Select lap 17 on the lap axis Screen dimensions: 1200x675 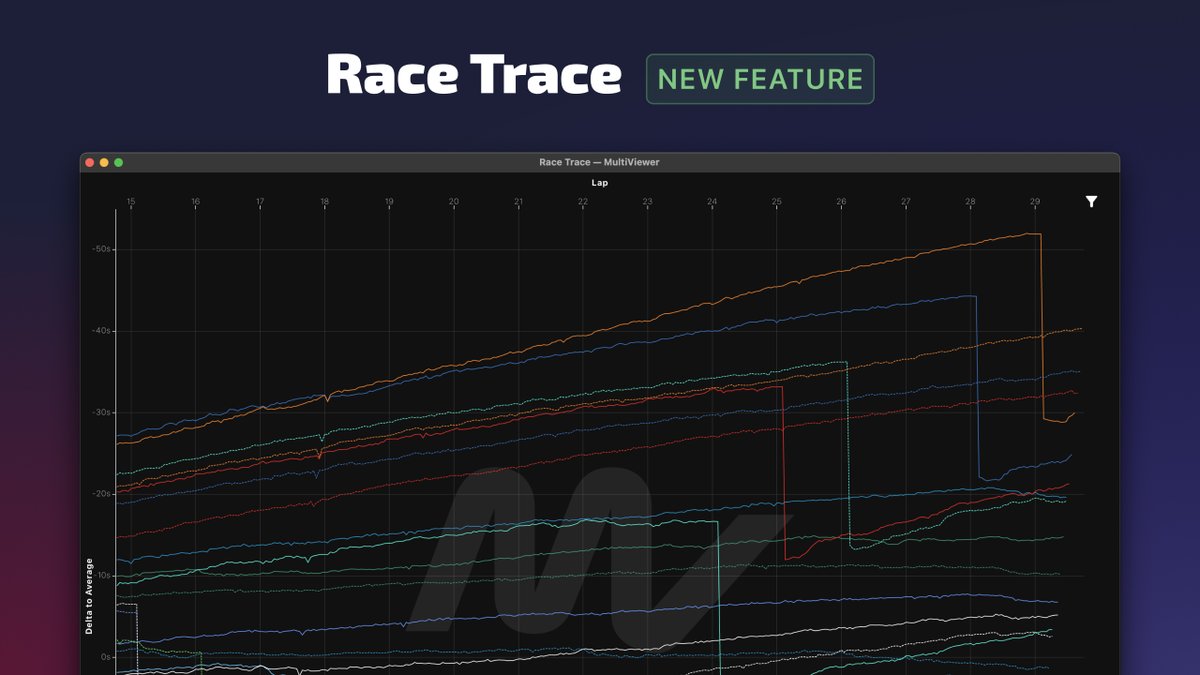click(x=260, y=202)
